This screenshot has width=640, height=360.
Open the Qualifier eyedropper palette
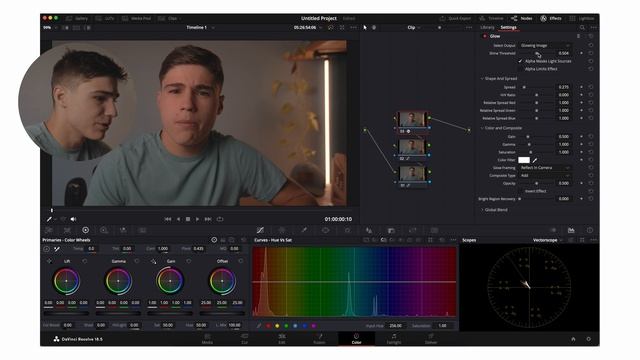(x=304, y=230)
